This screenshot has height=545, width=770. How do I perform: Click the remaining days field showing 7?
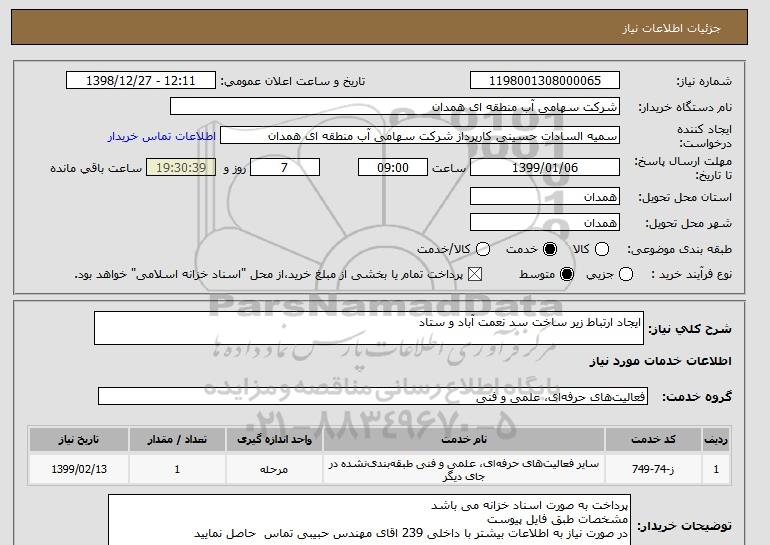[x=285, y=167]
